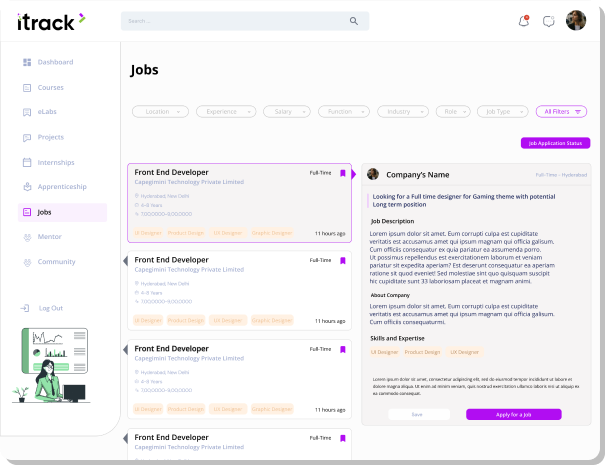This screenshot has width=605, height=465.
Task: Click Product Design skill tag in detail panel
Action: tap(422, 352)
